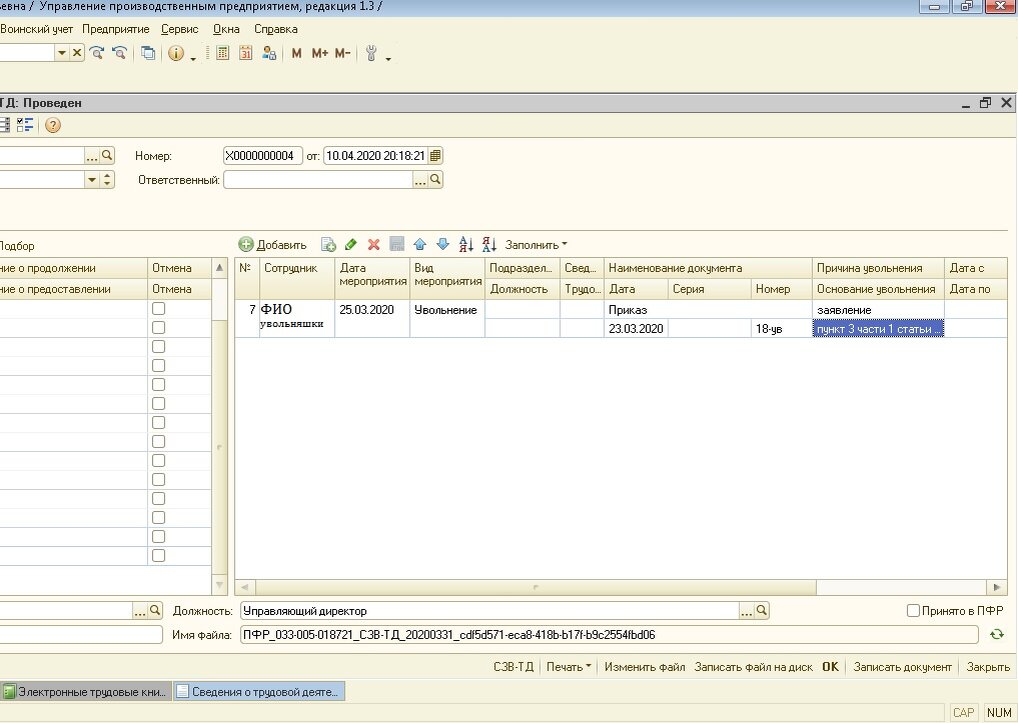Click the Добавить button
The image size is (1018, 723).
click(x=273, y=245)
